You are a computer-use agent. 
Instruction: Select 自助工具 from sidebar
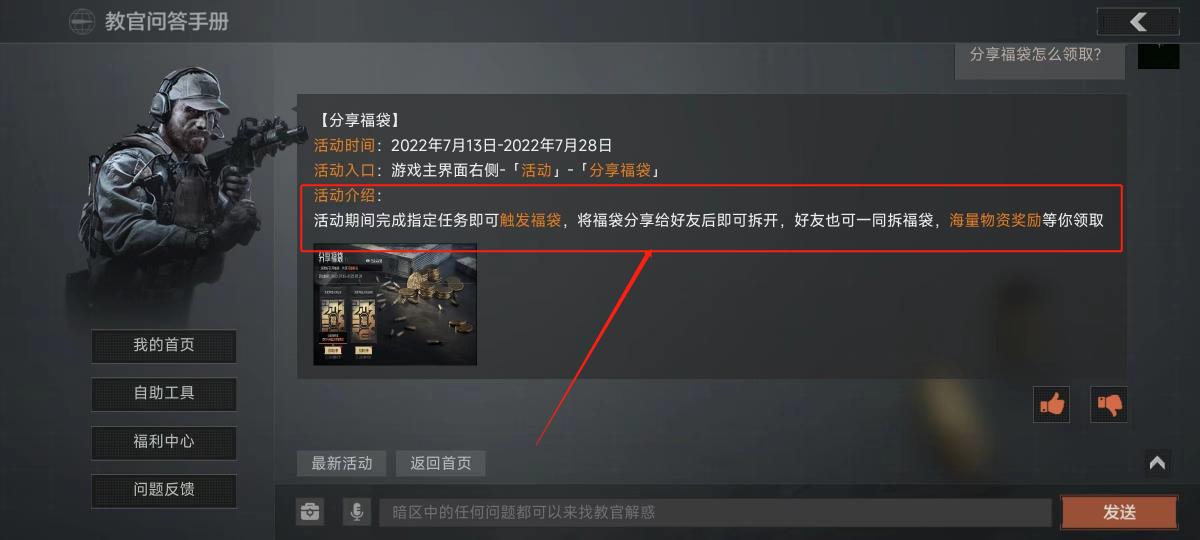tap(164, 394)
